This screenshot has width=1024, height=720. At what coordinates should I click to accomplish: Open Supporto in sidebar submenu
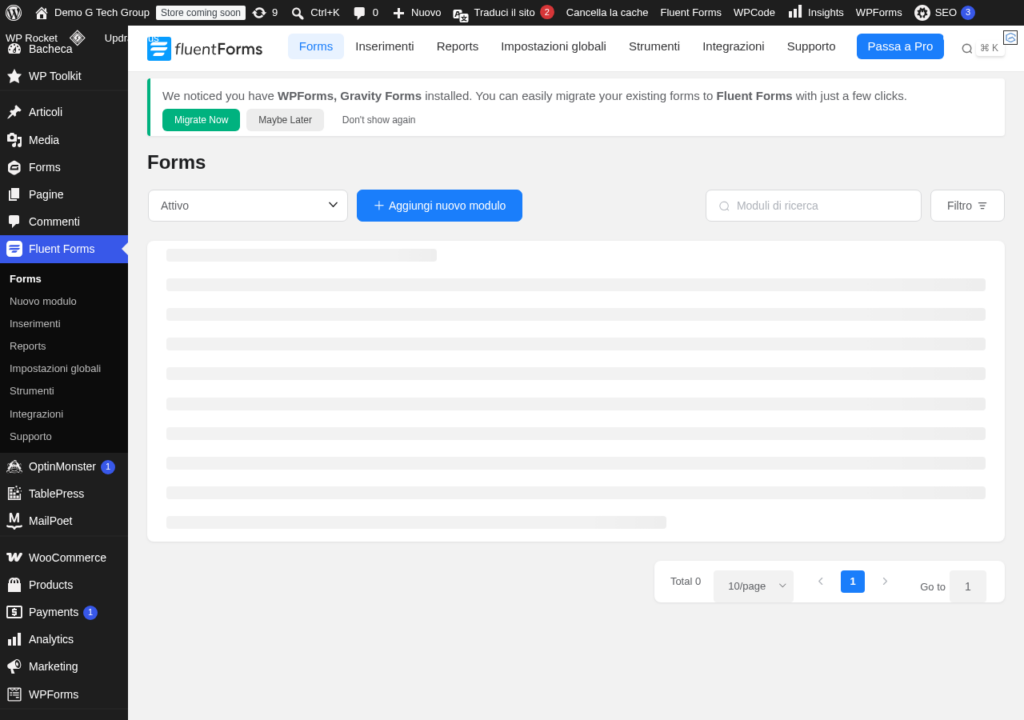[30, 436]
